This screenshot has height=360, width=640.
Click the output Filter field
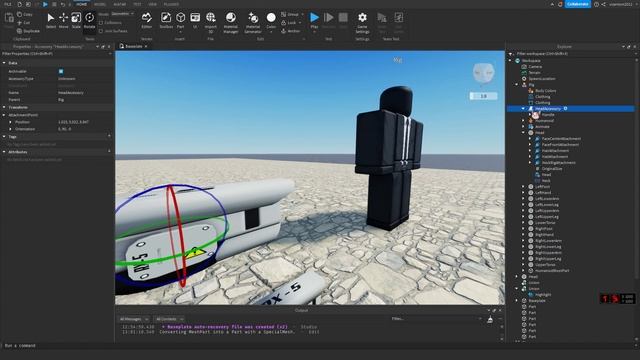pyautogui.click(x=436, y=319)
